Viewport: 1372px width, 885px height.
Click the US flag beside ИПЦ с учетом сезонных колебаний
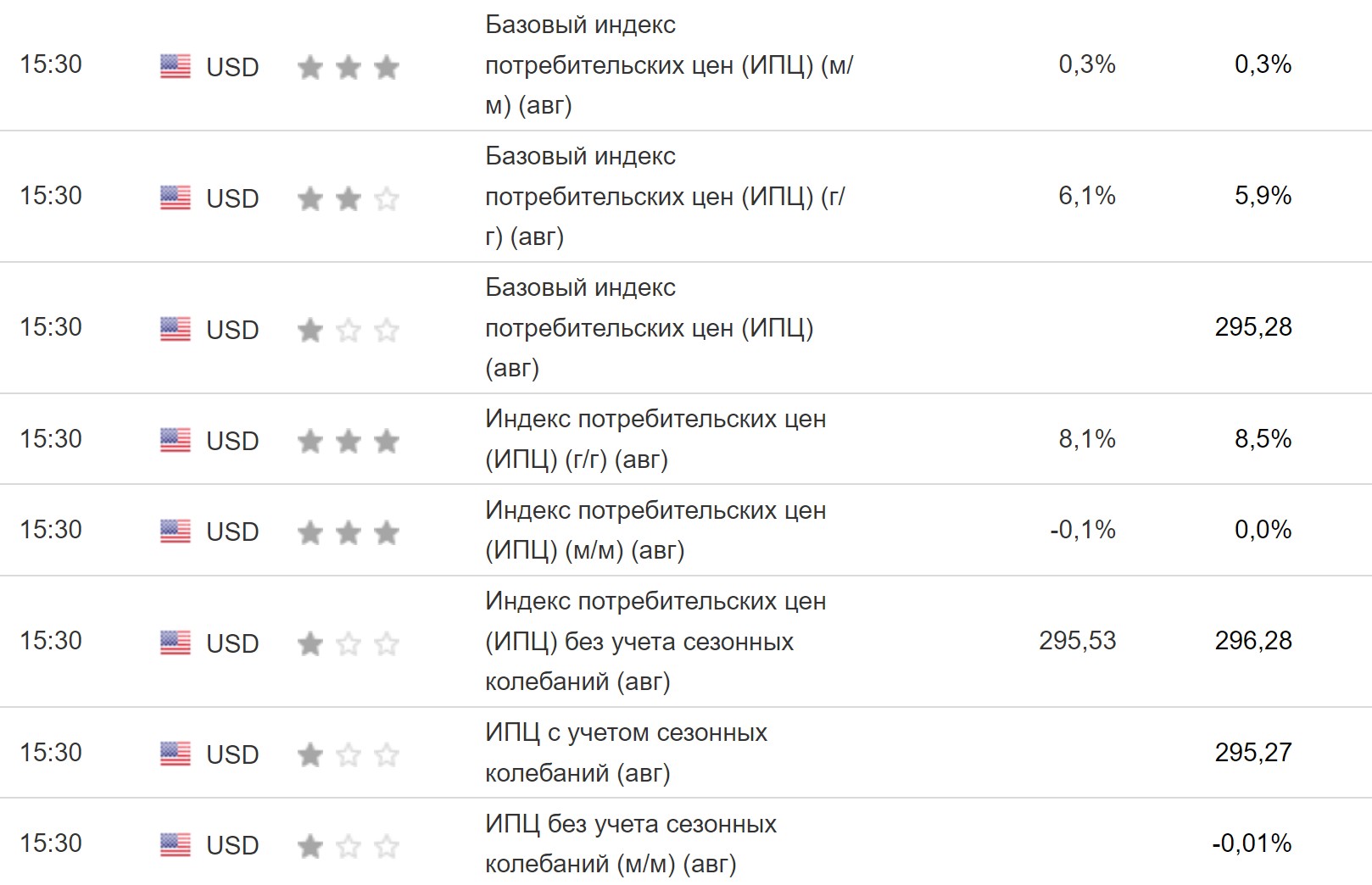click(x=175, y=754)
